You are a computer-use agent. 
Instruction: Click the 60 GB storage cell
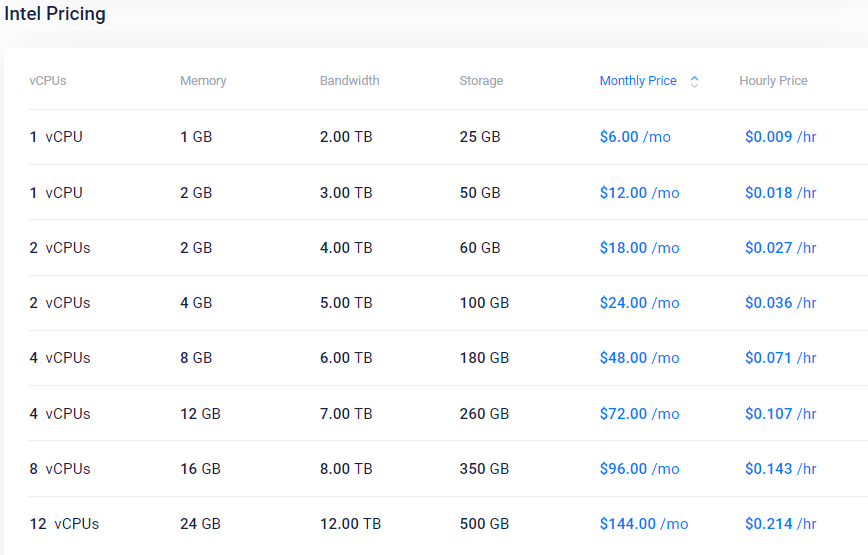point(480,247)
